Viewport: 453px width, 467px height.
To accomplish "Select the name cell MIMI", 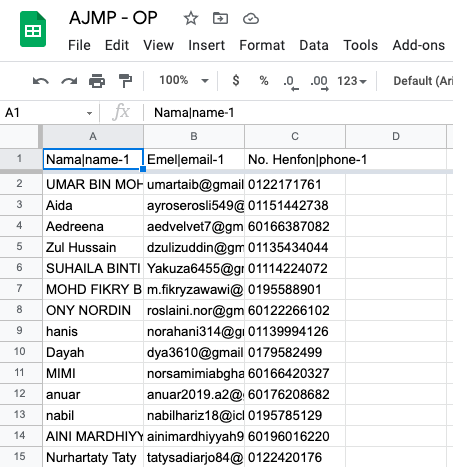I will 93,373.
